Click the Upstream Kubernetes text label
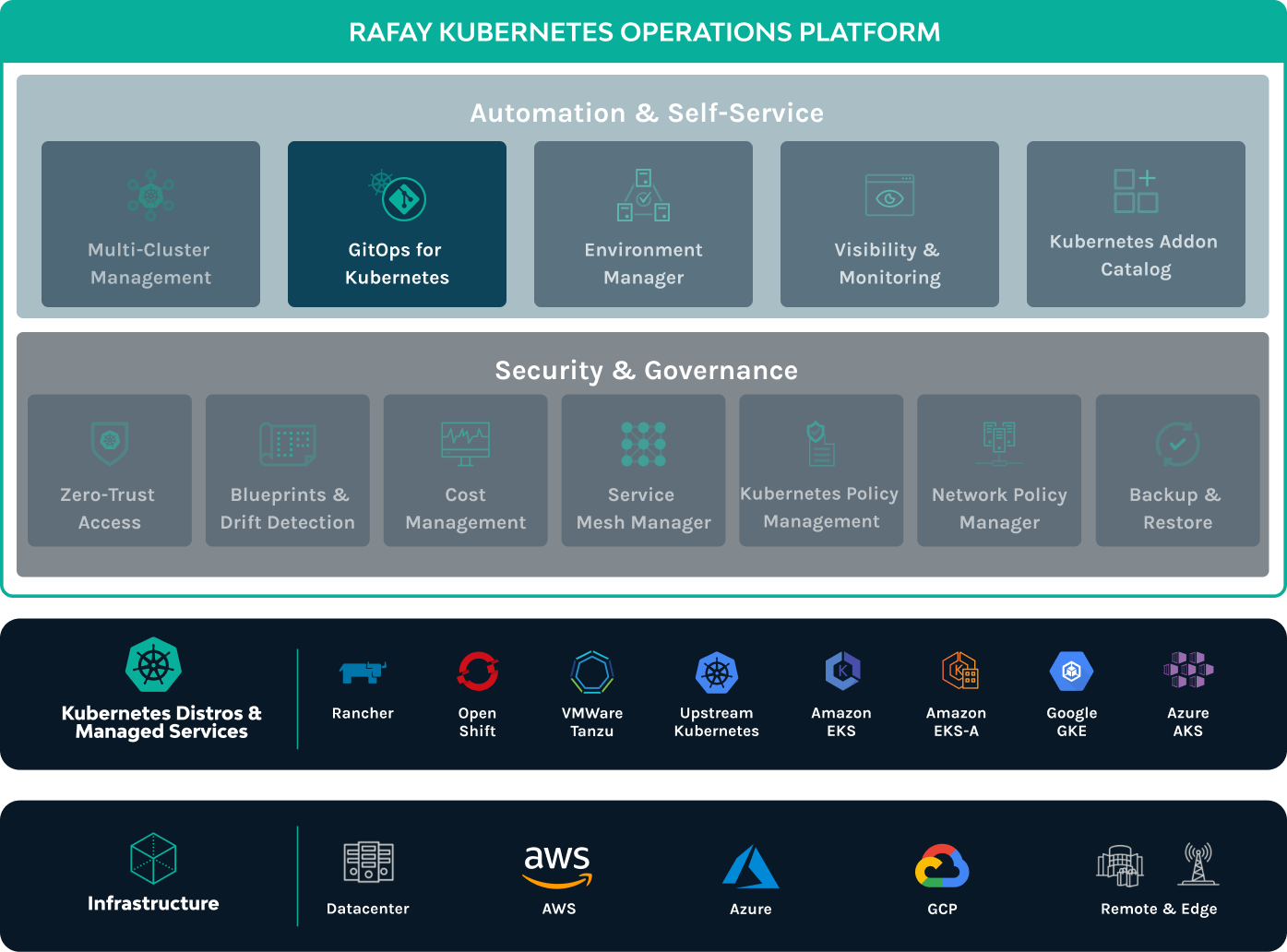1287x952 pixels. [717, 722]
